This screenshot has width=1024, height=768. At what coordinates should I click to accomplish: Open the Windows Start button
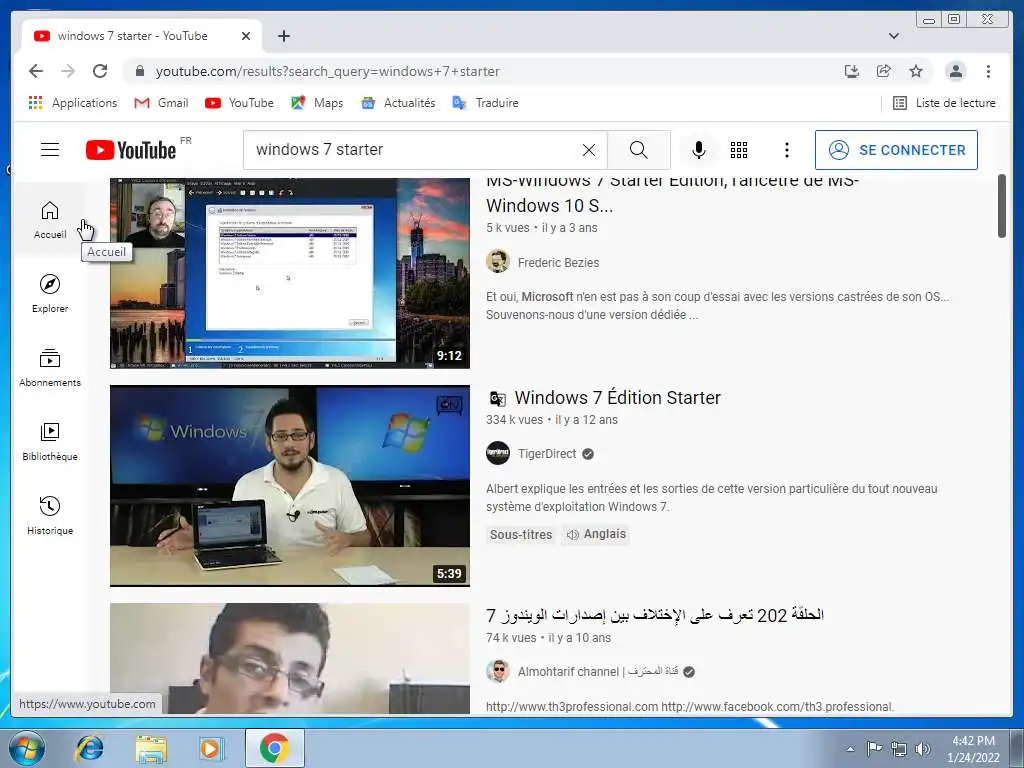tap(27, 748)
